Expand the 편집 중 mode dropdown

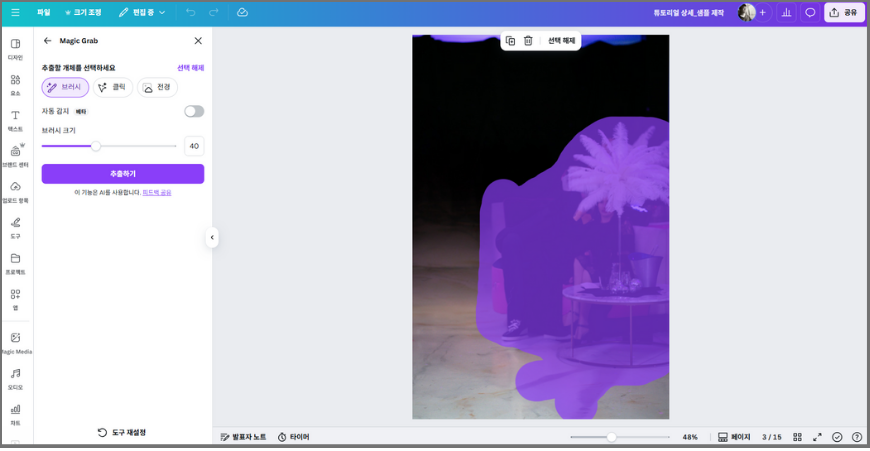coord(142,12)
